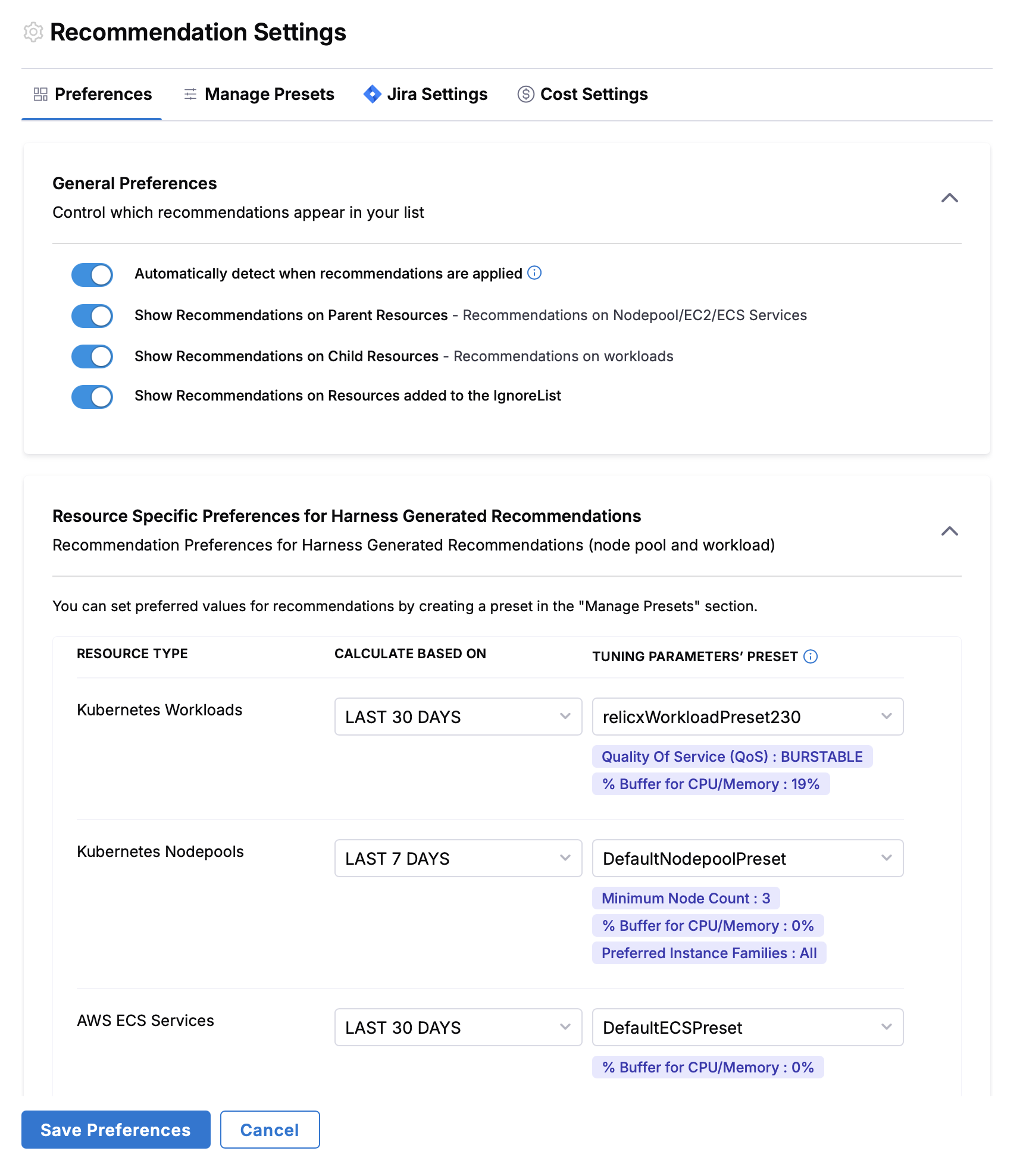The image size is (1020, 1176).
Task: Open the relicxWorkloadPreset230 preset dropdown
Action: click(747, 717)
